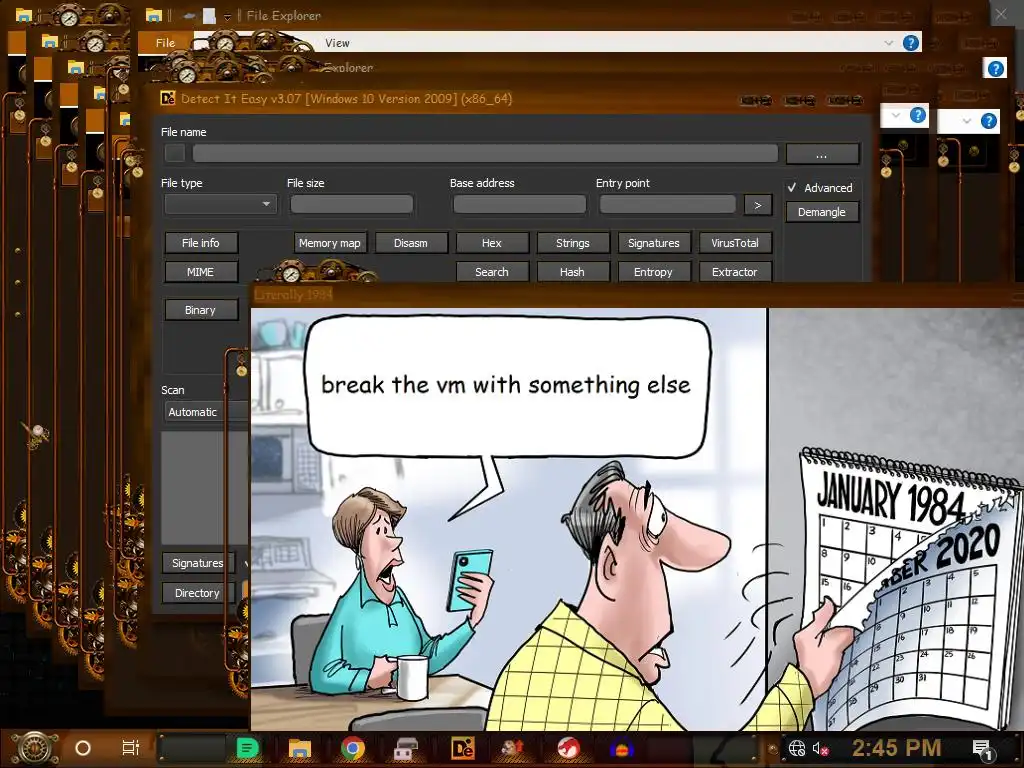This screenshot has height=768, width=1024.
Task: Open the Entropy view
Action: tap(654, 272)
